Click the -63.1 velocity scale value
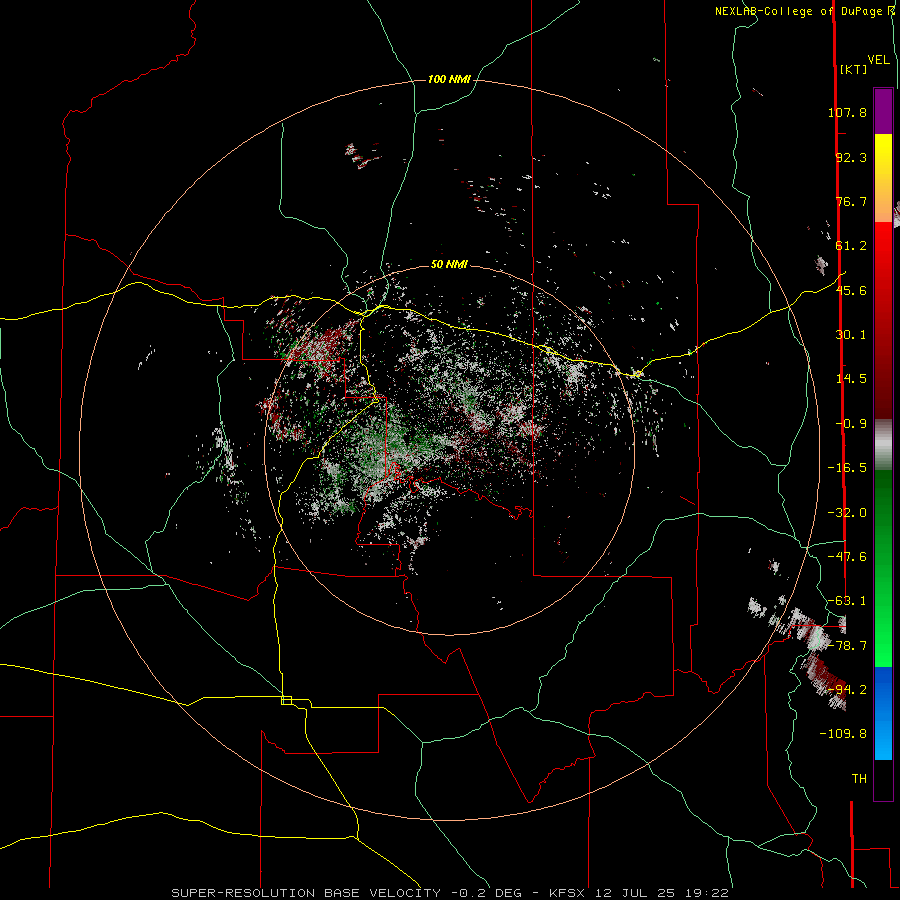Viewport: 900px width, 900px height. pos(847,601)
